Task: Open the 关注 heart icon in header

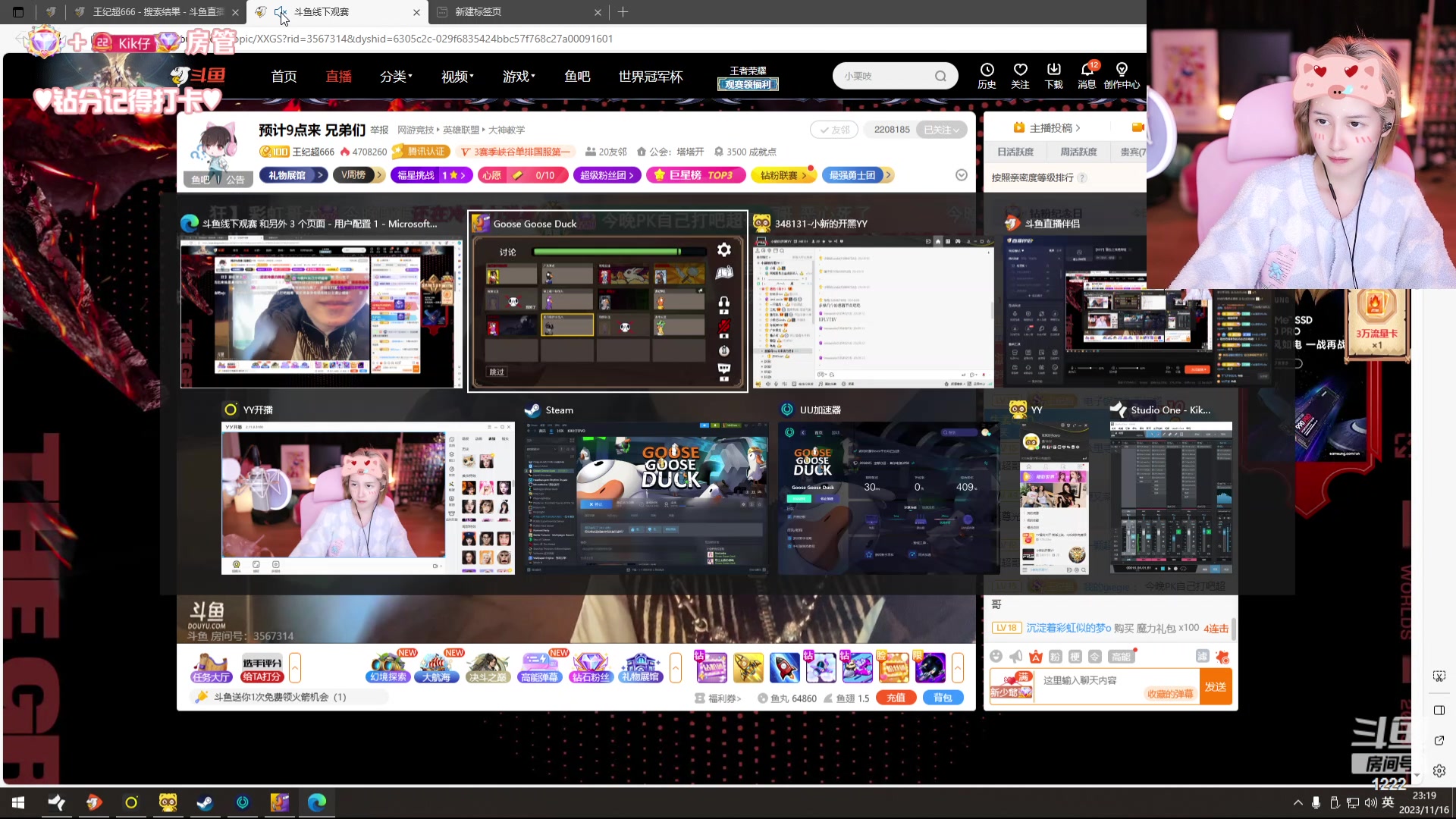Action: coord(1020,76)
